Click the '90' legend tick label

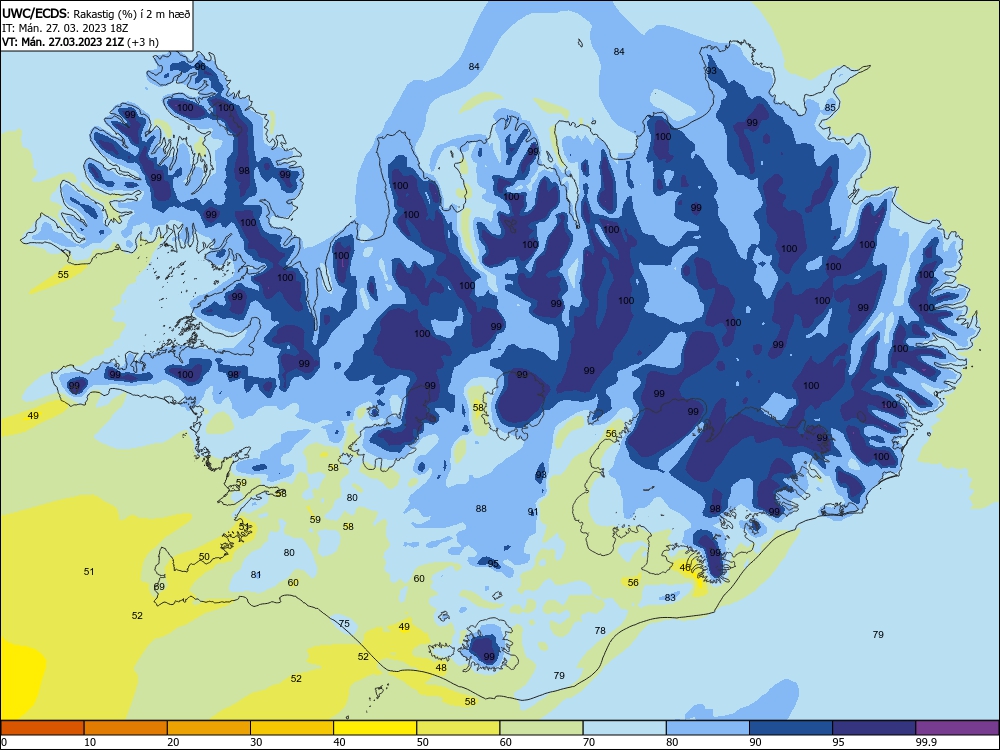(755, 742)
